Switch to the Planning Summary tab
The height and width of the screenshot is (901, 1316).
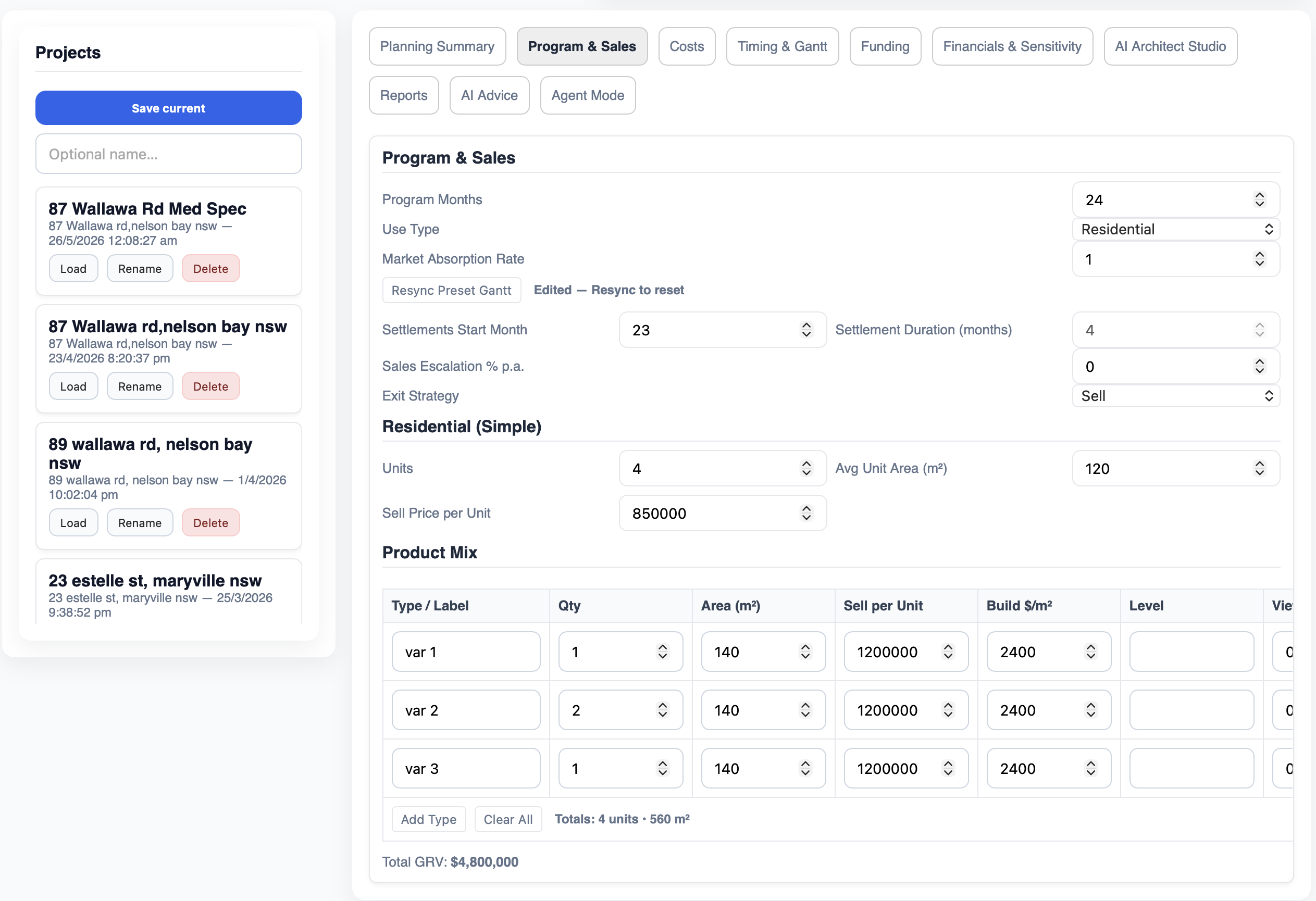(437, 46)
